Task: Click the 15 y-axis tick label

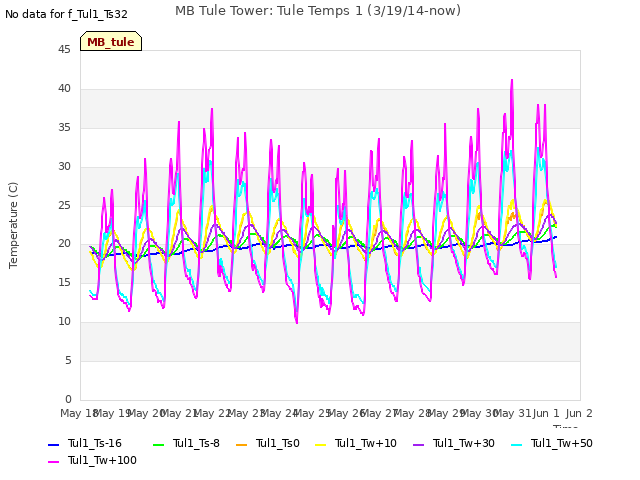Action: coord(64,282)
